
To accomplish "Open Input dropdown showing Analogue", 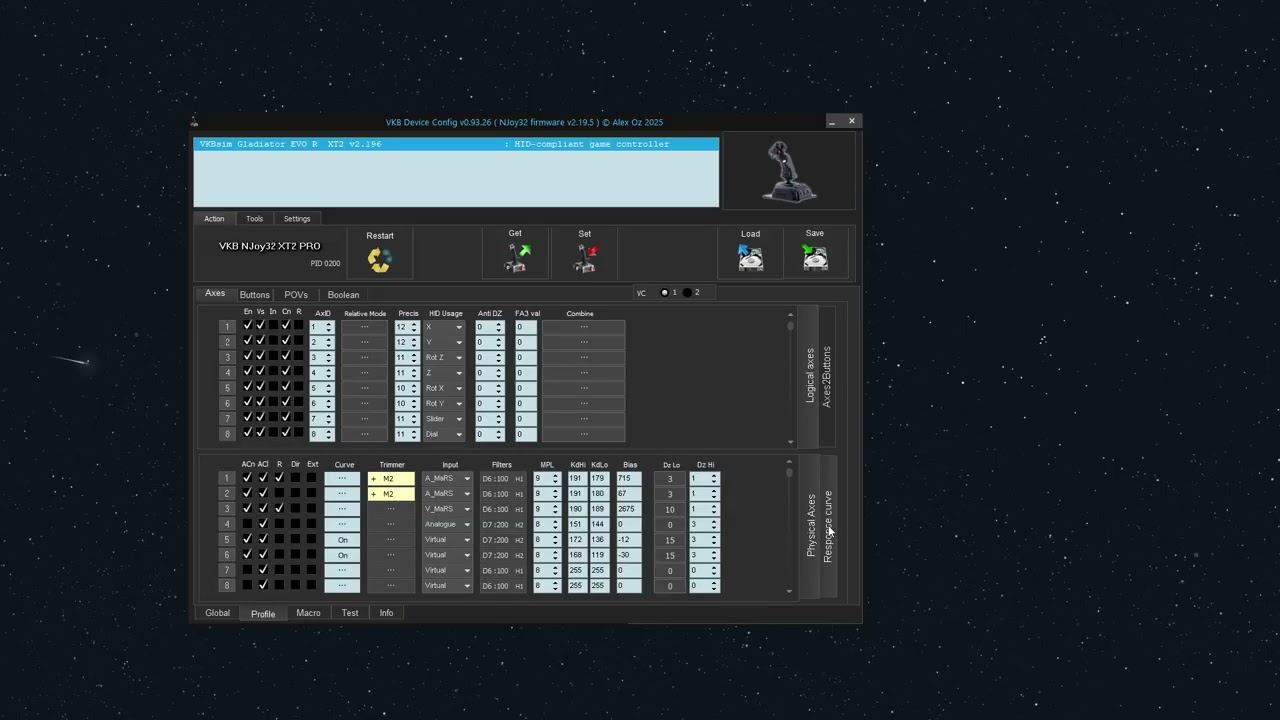I will [447, 524].
